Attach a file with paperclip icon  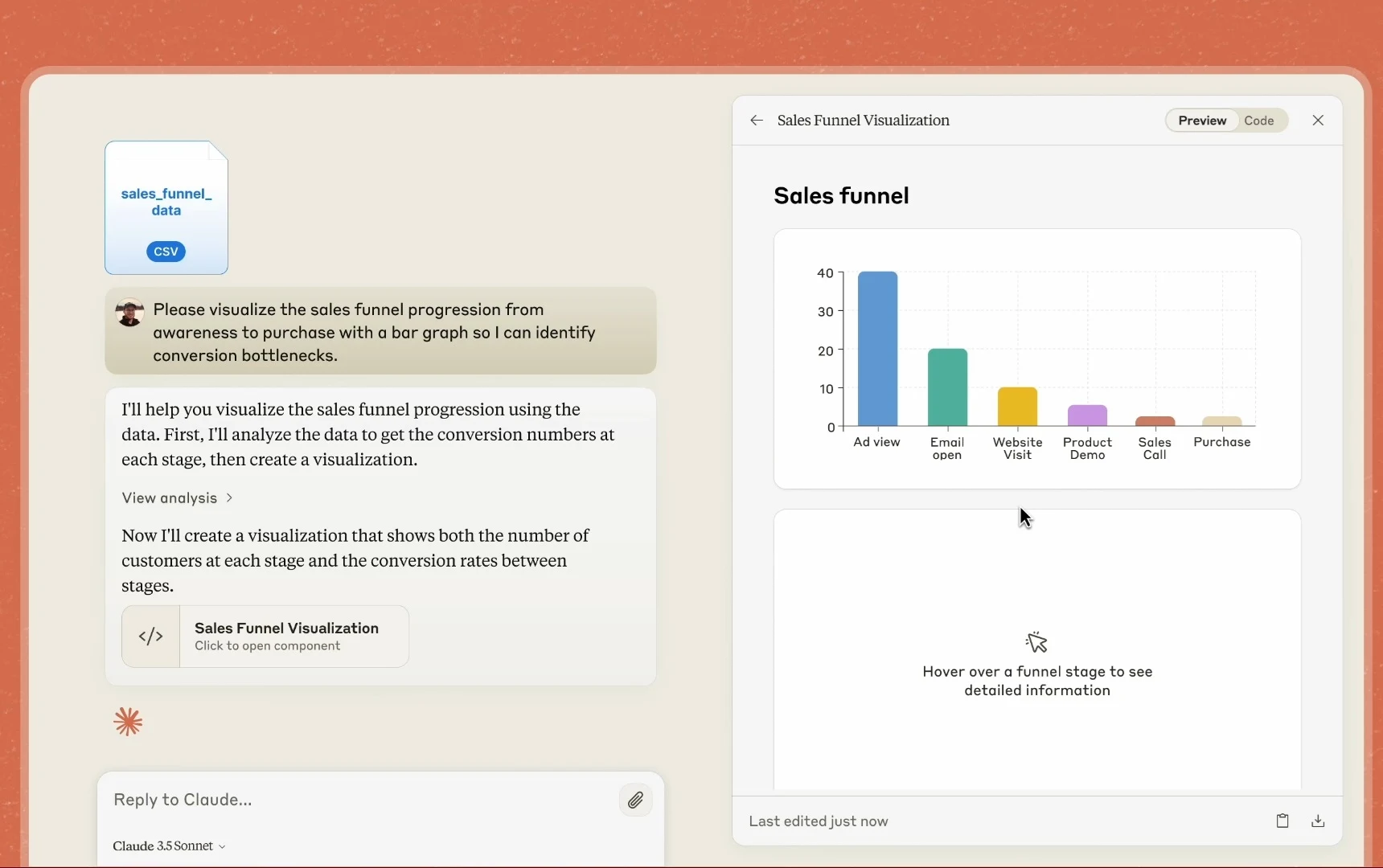coord(635,800)
